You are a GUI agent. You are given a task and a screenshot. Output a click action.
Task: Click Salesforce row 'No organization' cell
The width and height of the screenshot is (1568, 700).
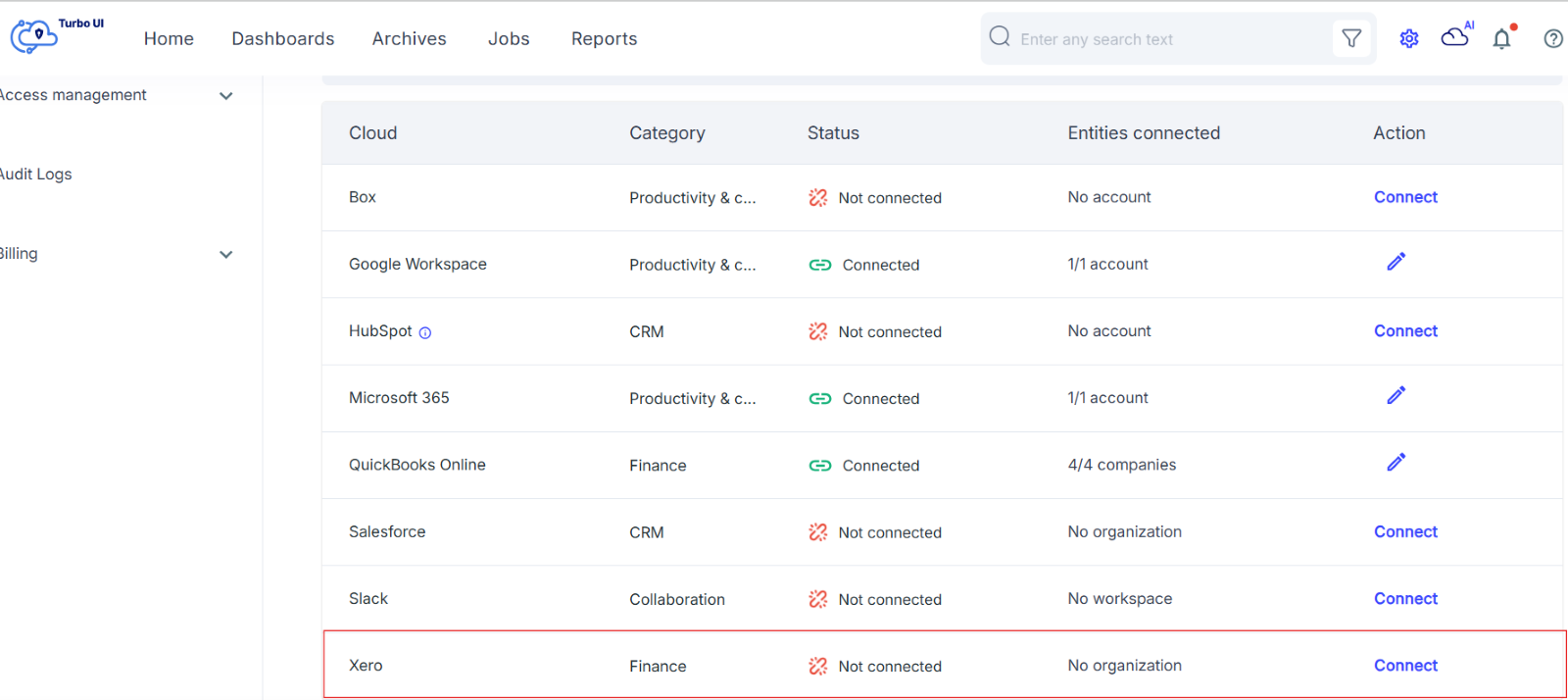tap(1125, 531)
